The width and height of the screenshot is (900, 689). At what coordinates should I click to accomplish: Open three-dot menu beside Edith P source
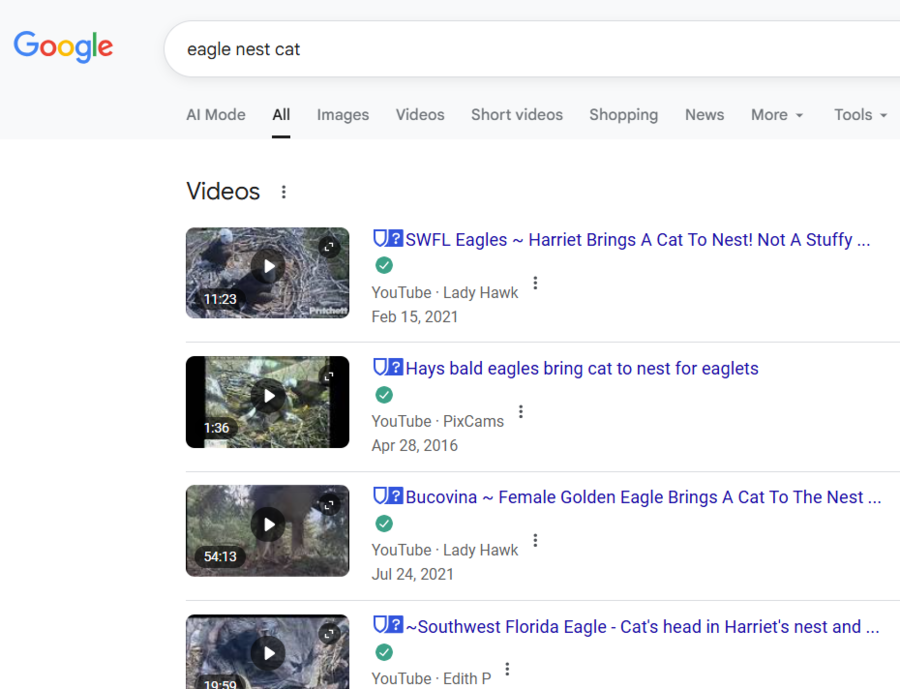tap(507, 669)
